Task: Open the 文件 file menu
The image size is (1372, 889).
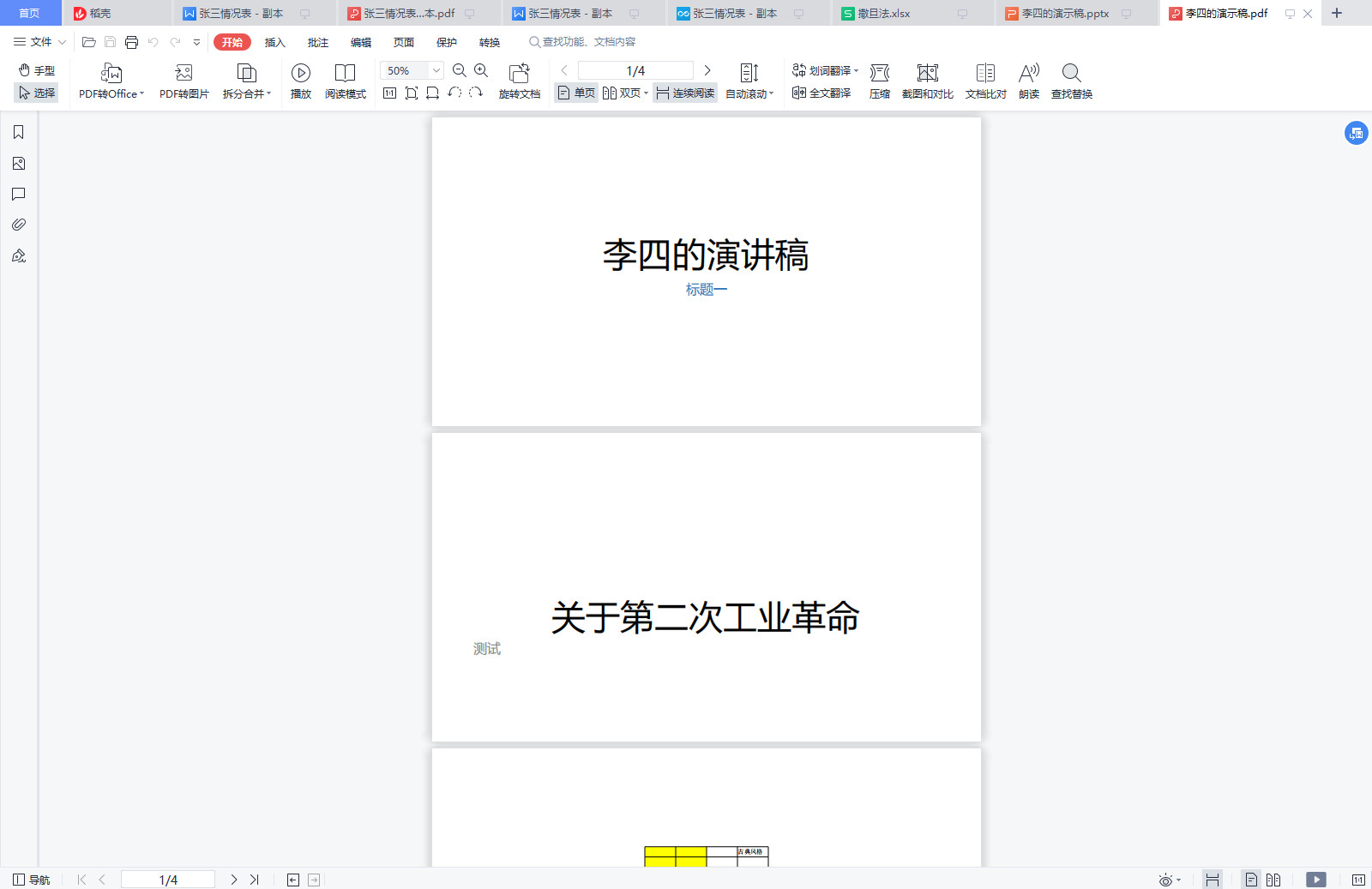Action: pyautogui.click(x=39, y=42)
